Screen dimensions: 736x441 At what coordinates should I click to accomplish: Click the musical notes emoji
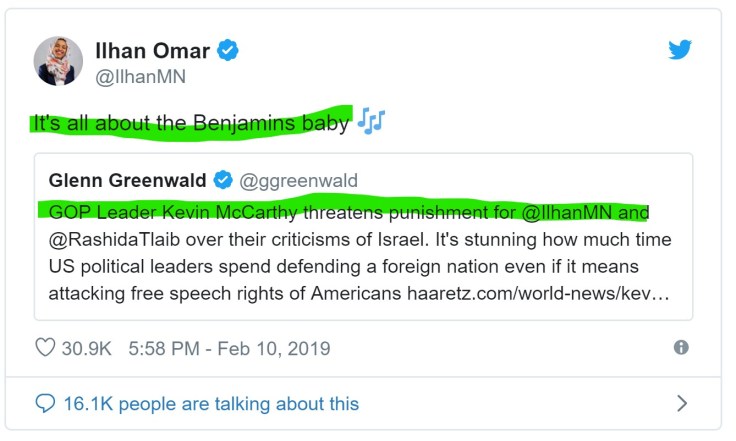pos(371,124)
